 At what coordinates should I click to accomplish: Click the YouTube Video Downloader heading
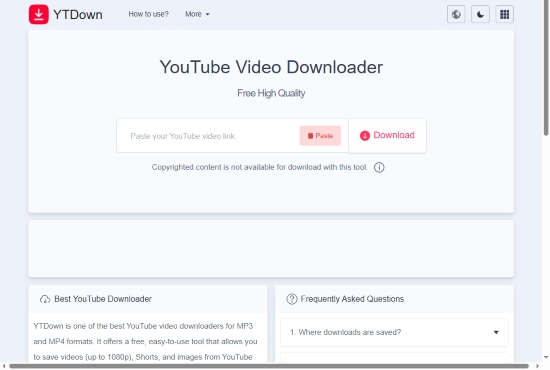[x=271, y=67]
